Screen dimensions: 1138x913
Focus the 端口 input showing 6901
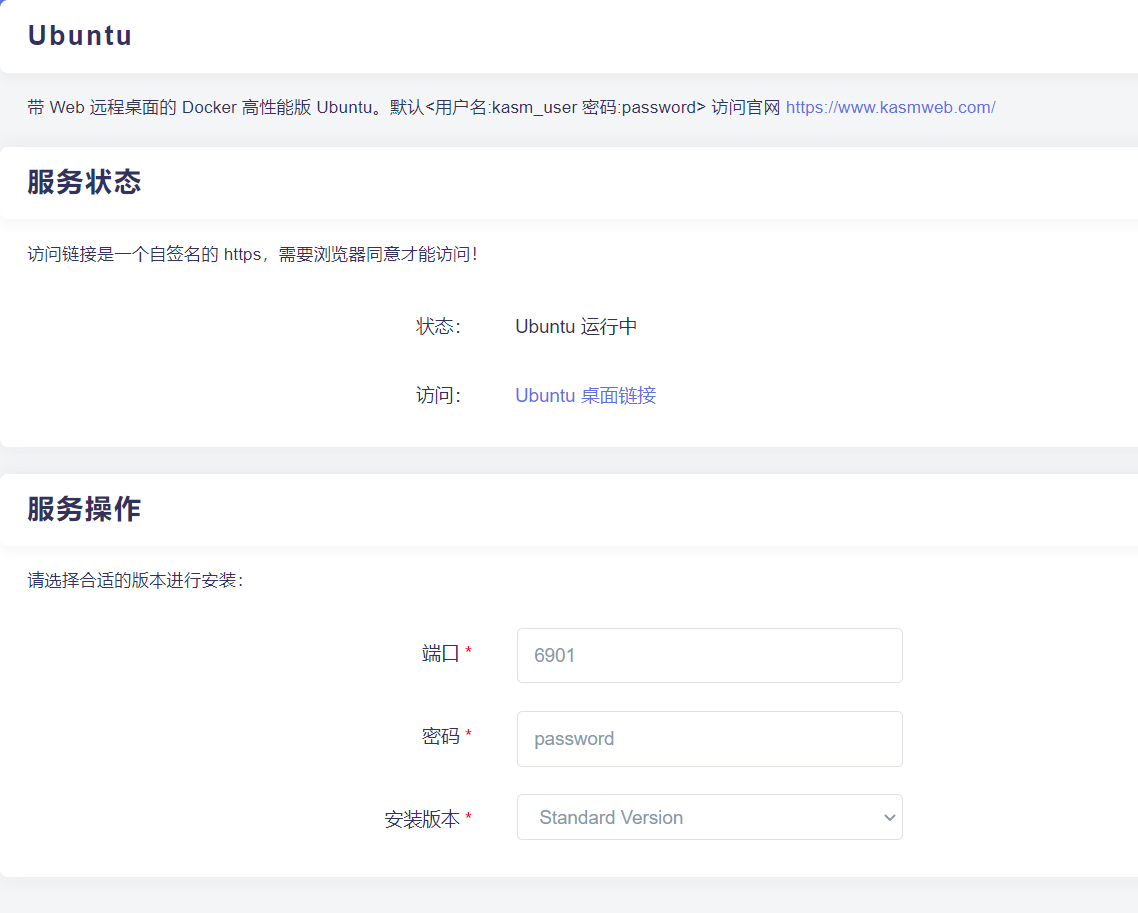click(x=709, y=656)
